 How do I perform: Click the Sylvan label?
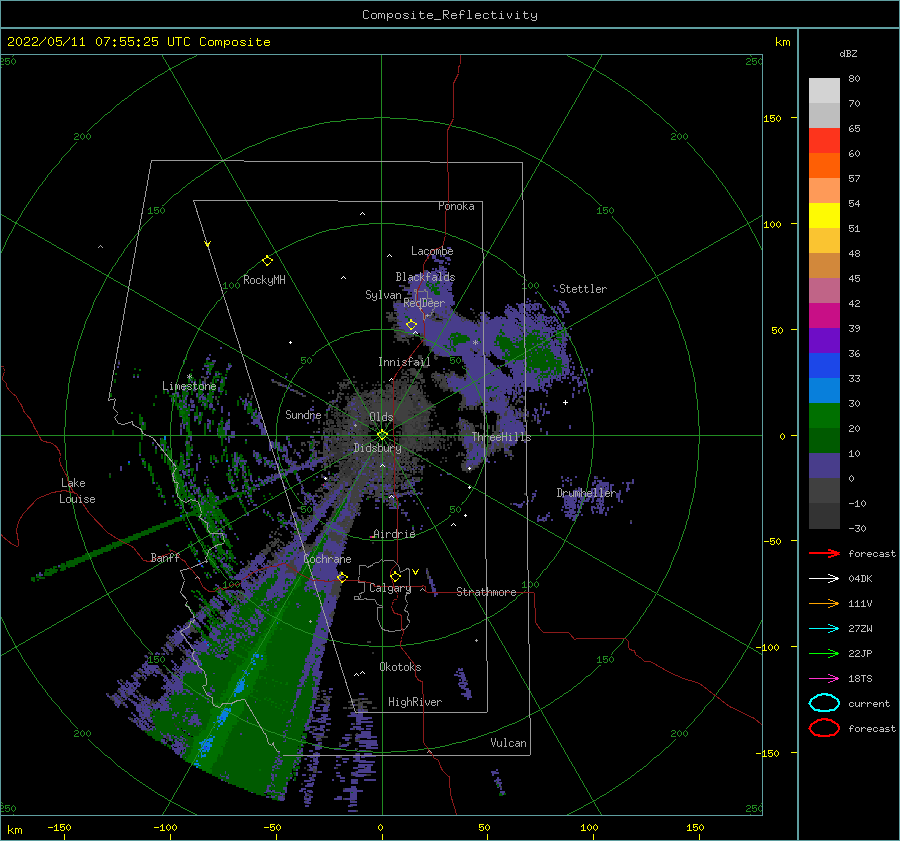click(x=383, y=295)
